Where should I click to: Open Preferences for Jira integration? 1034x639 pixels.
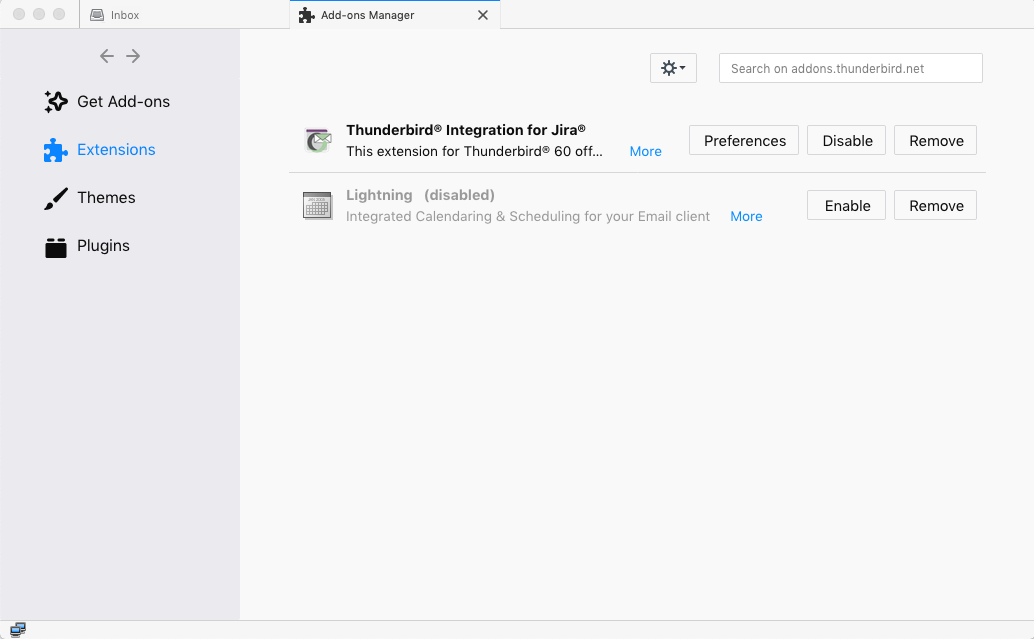[x=744, y=141]
